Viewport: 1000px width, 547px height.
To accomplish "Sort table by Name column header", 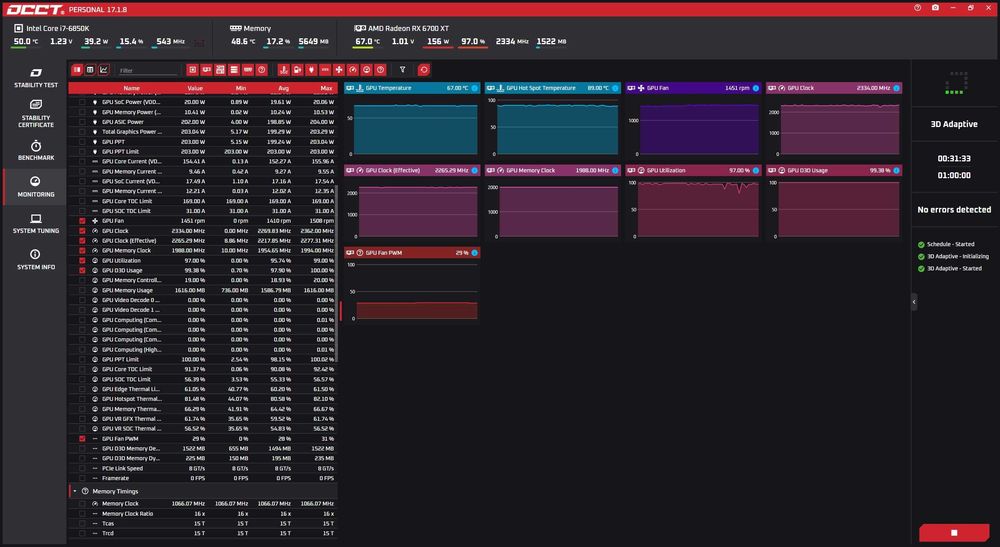I will coord(131,88).
